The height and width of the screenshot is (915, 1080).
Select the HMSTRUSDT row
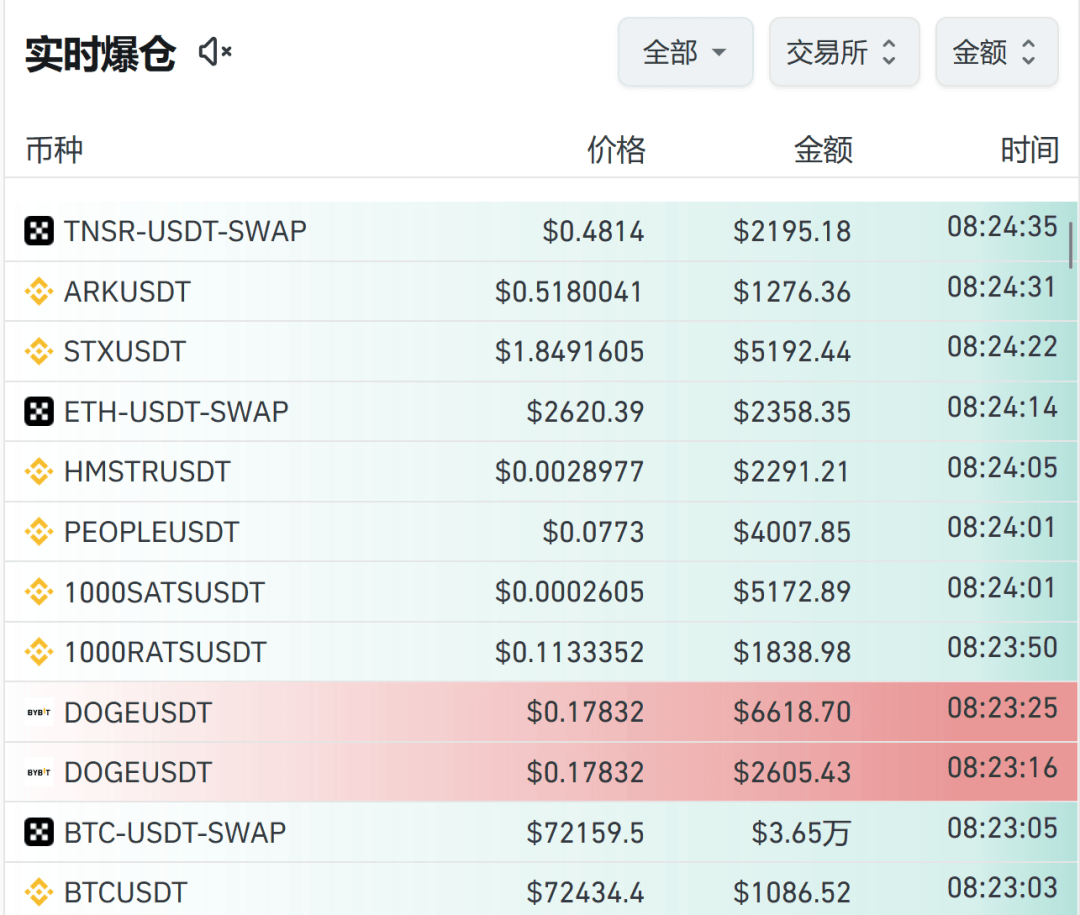(x=540, y=471)
